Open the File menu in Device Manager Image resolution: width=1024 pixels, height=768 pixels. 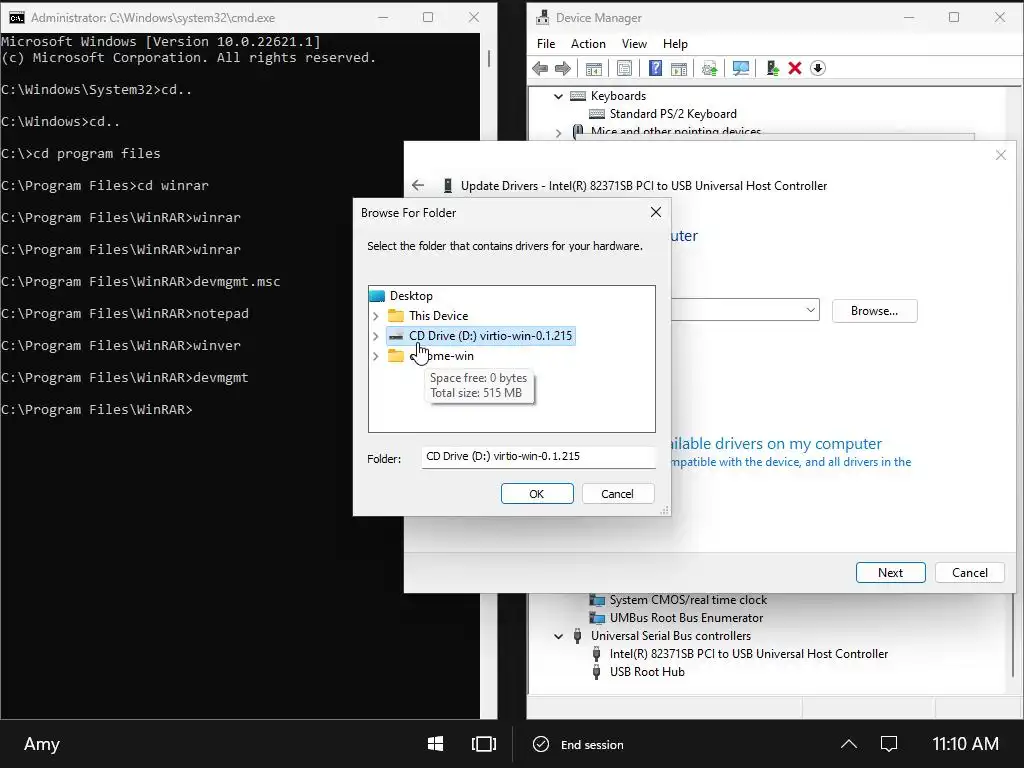[x=546, y=44]
